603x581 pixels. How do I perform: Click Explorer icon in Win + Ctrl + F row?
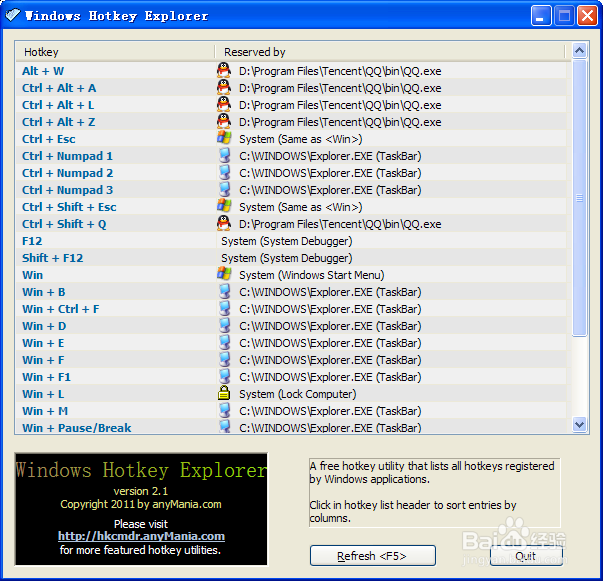(x=224, y=308)
